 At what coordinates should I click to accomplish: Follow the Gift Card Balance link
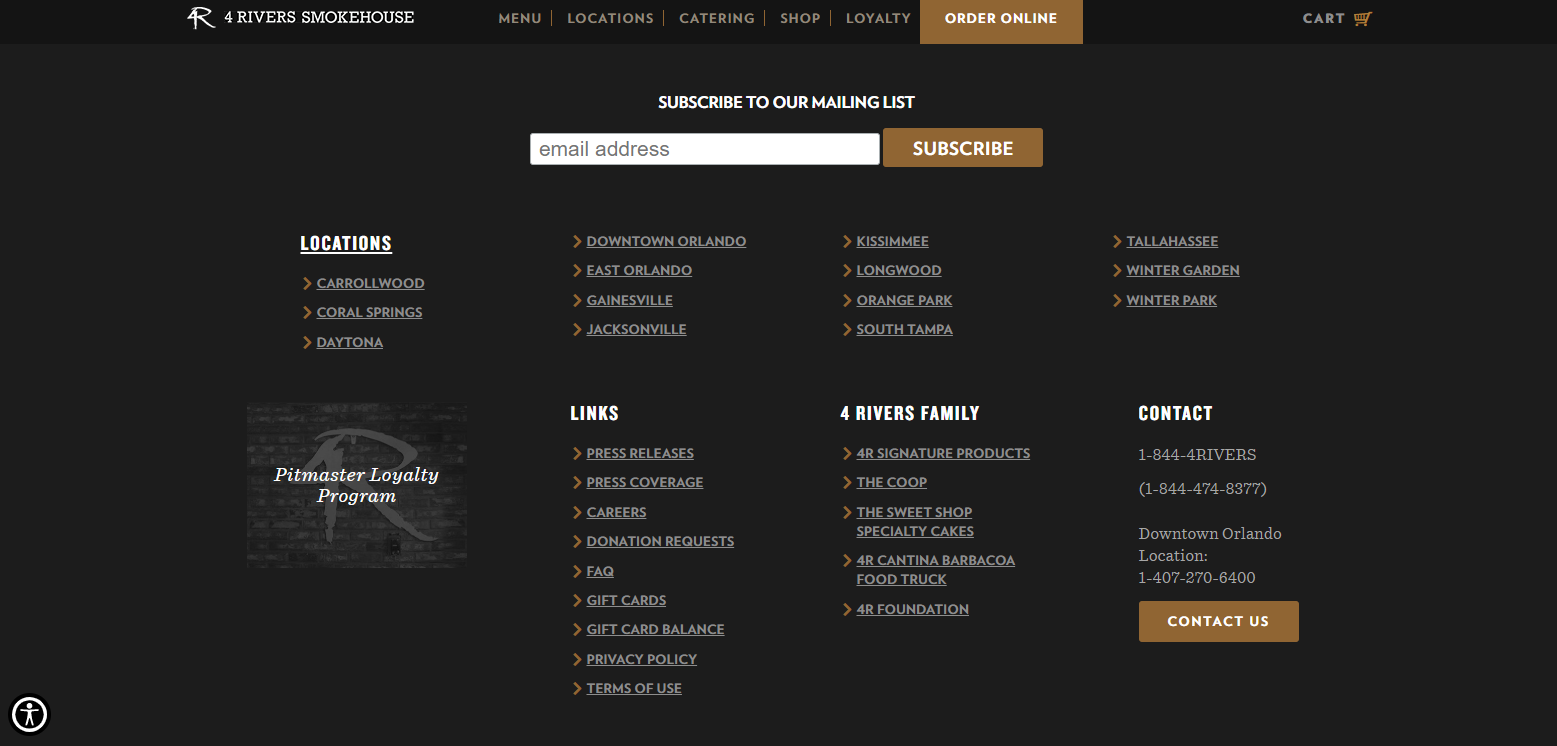click(x=655, y=630)
